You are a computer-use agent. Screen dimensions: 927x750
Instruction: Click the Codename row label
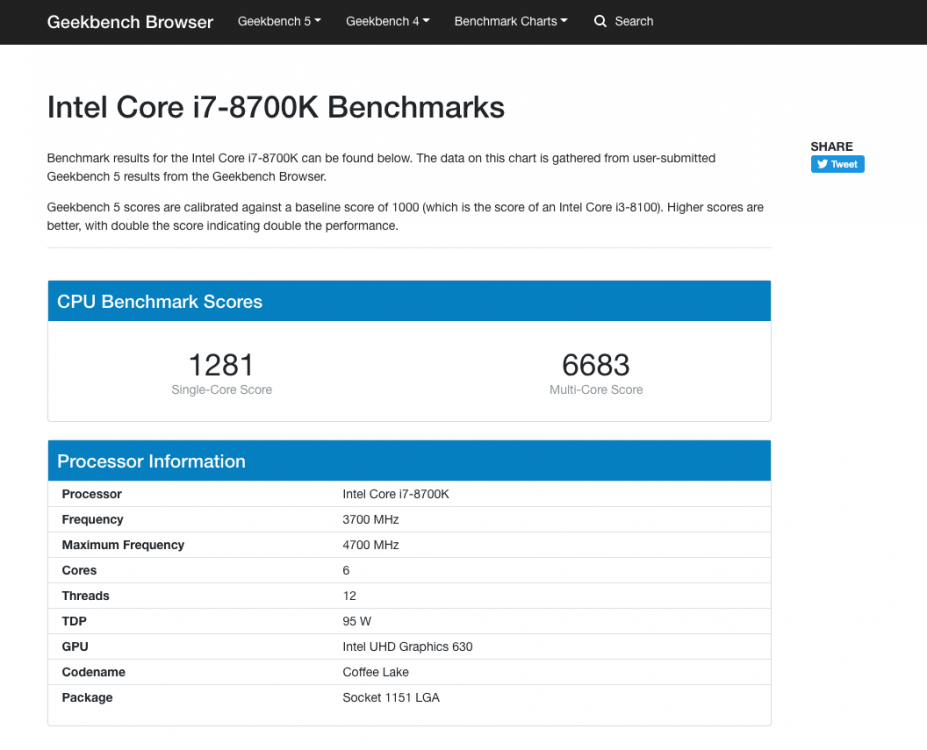pyautogui.click(x=93, y=672)
